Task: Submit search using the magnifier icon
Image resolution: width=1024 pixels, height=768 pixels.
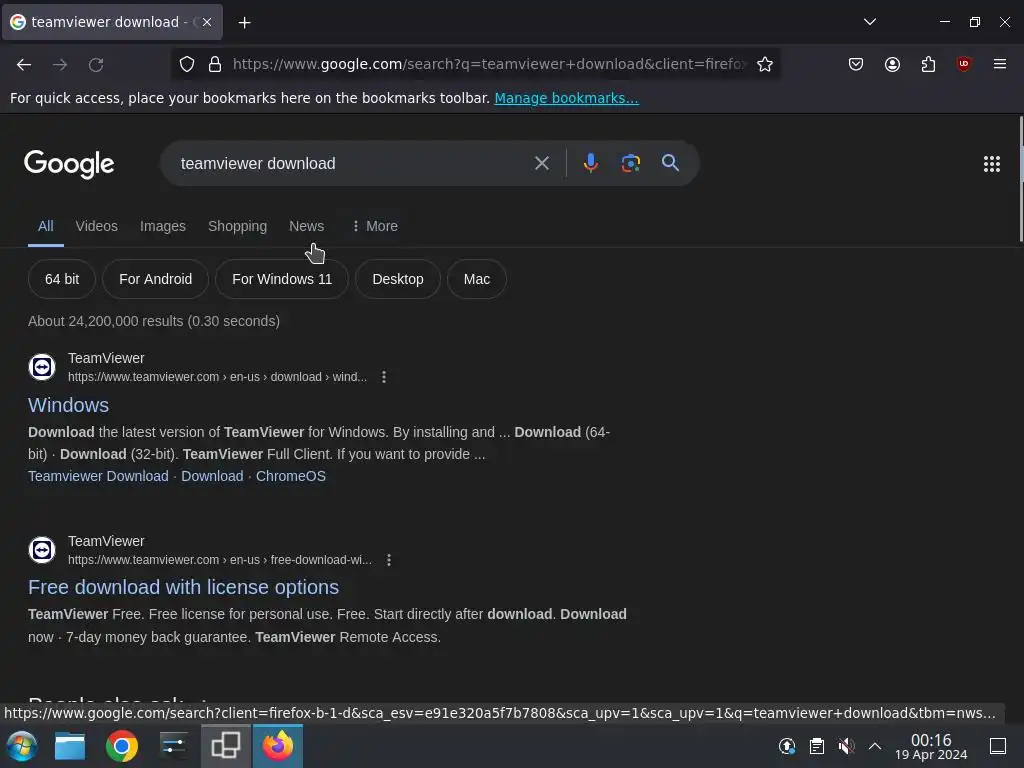Action: (670, 163)
